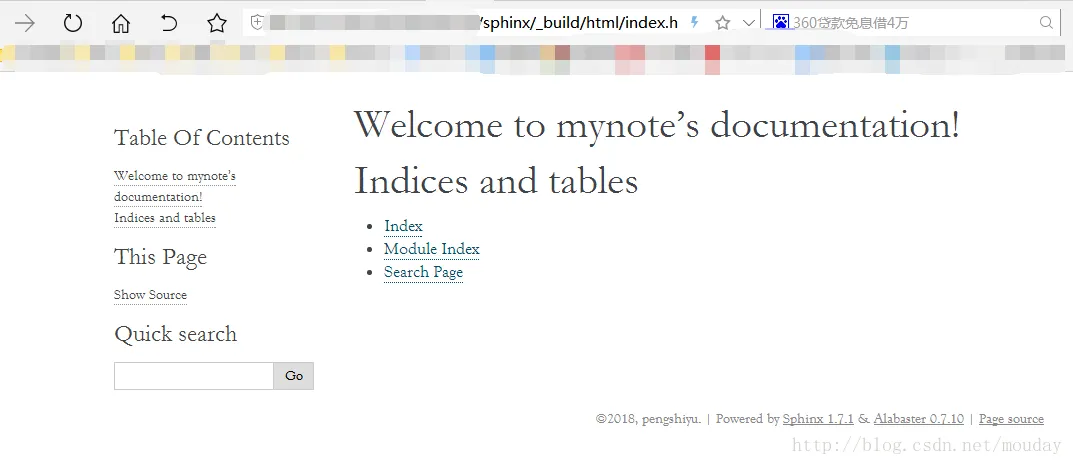Open the Module Index link
The width and height of the screenshot is (1073, 465).
(432, 249)
